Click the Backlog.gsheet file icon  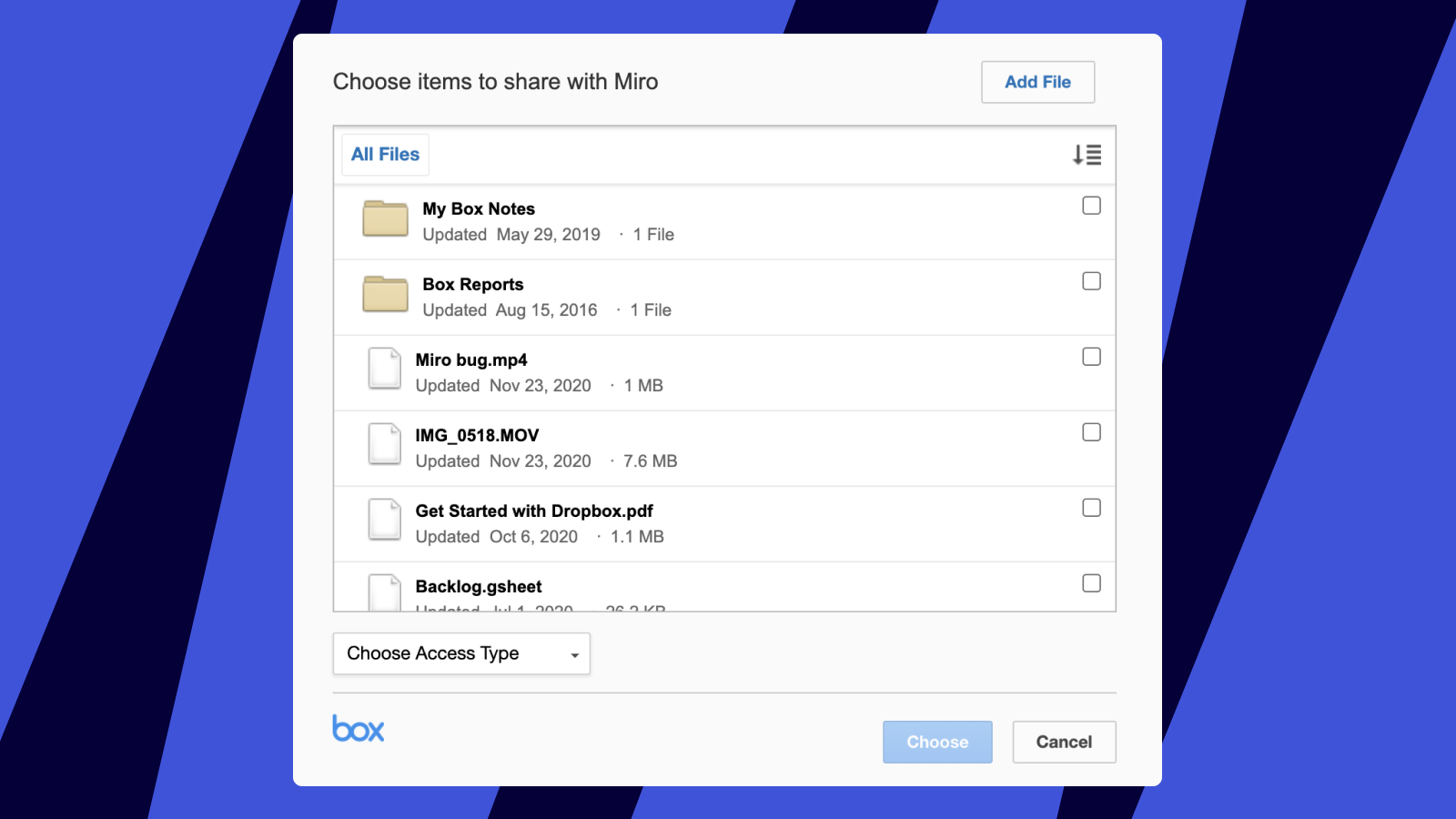(384, 591)
